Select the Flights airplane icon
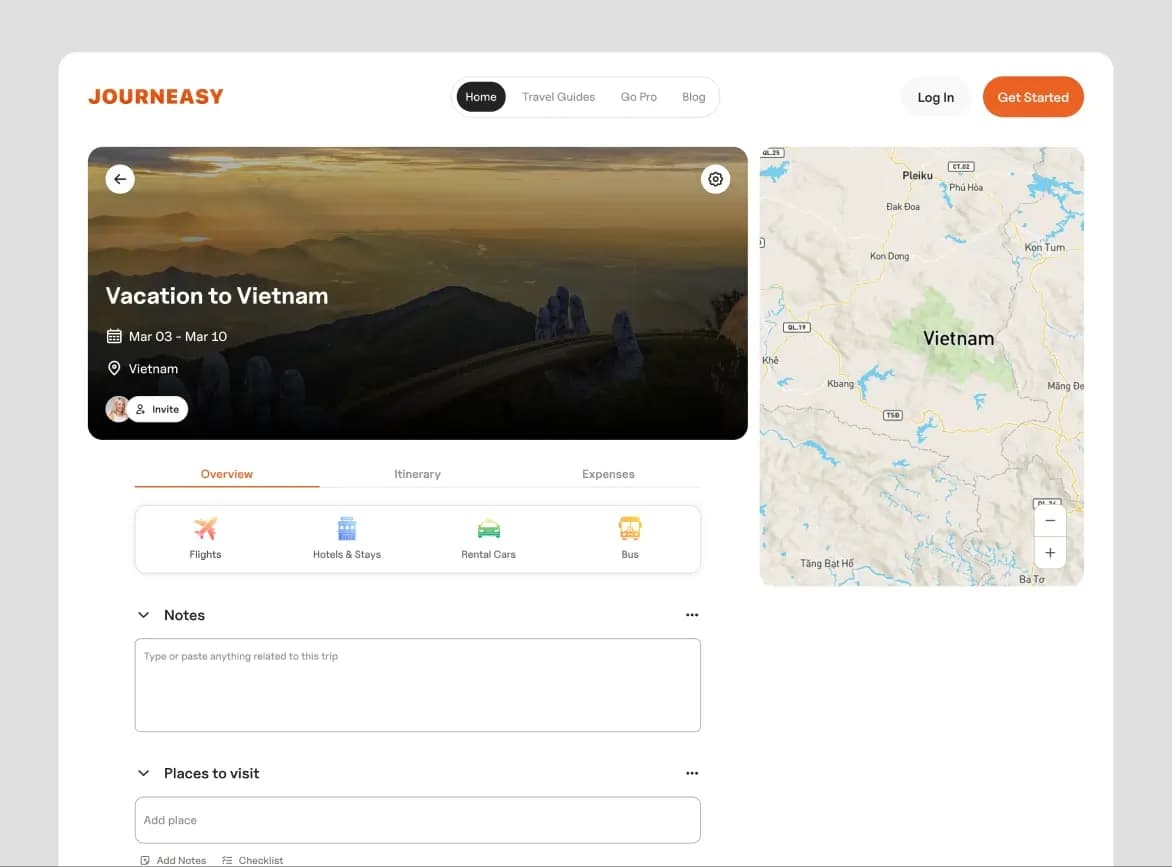 [x=206, y=528]
